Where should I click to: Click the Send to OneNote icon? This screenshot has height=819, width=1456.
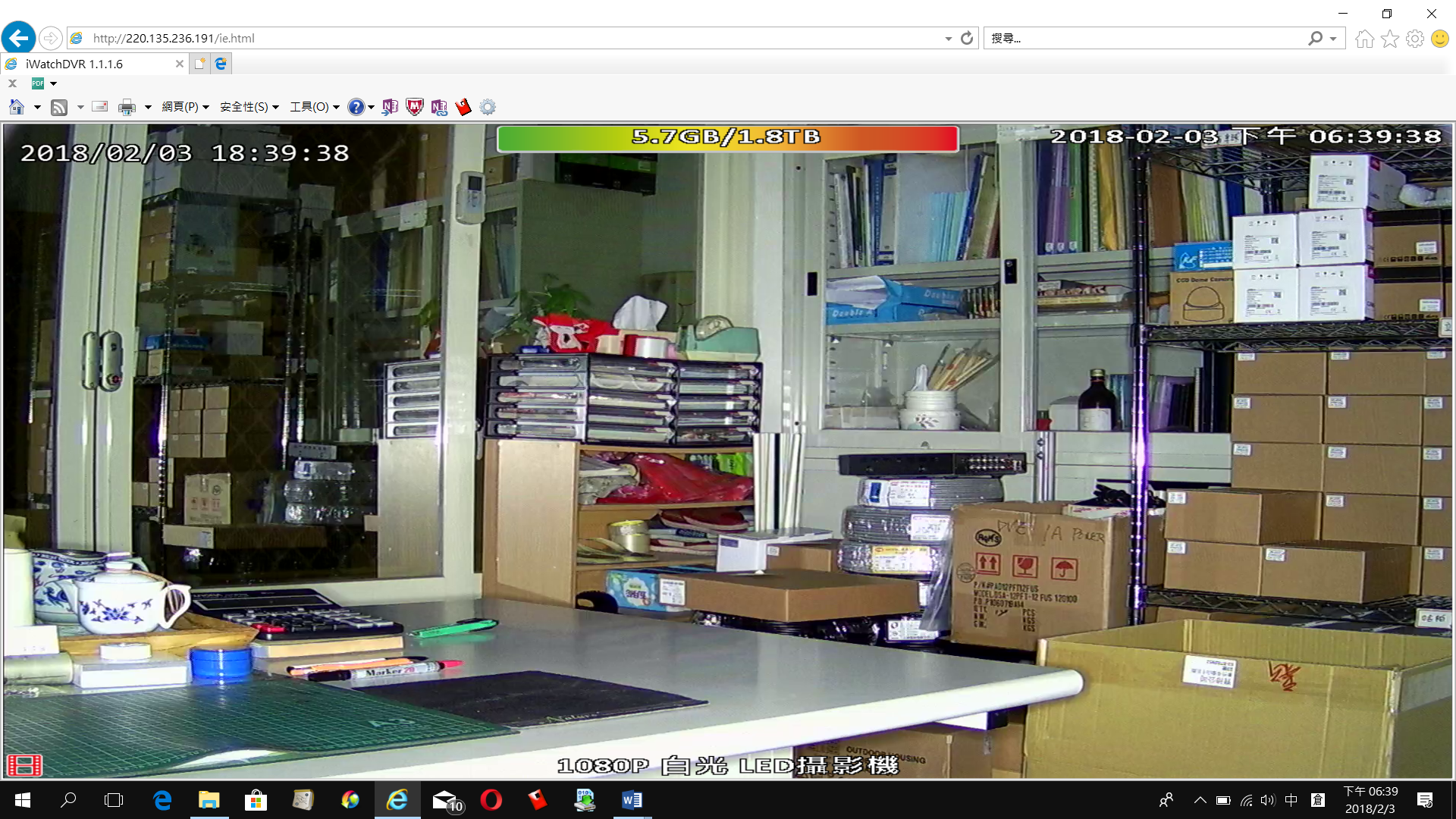(x=390, y=107)
